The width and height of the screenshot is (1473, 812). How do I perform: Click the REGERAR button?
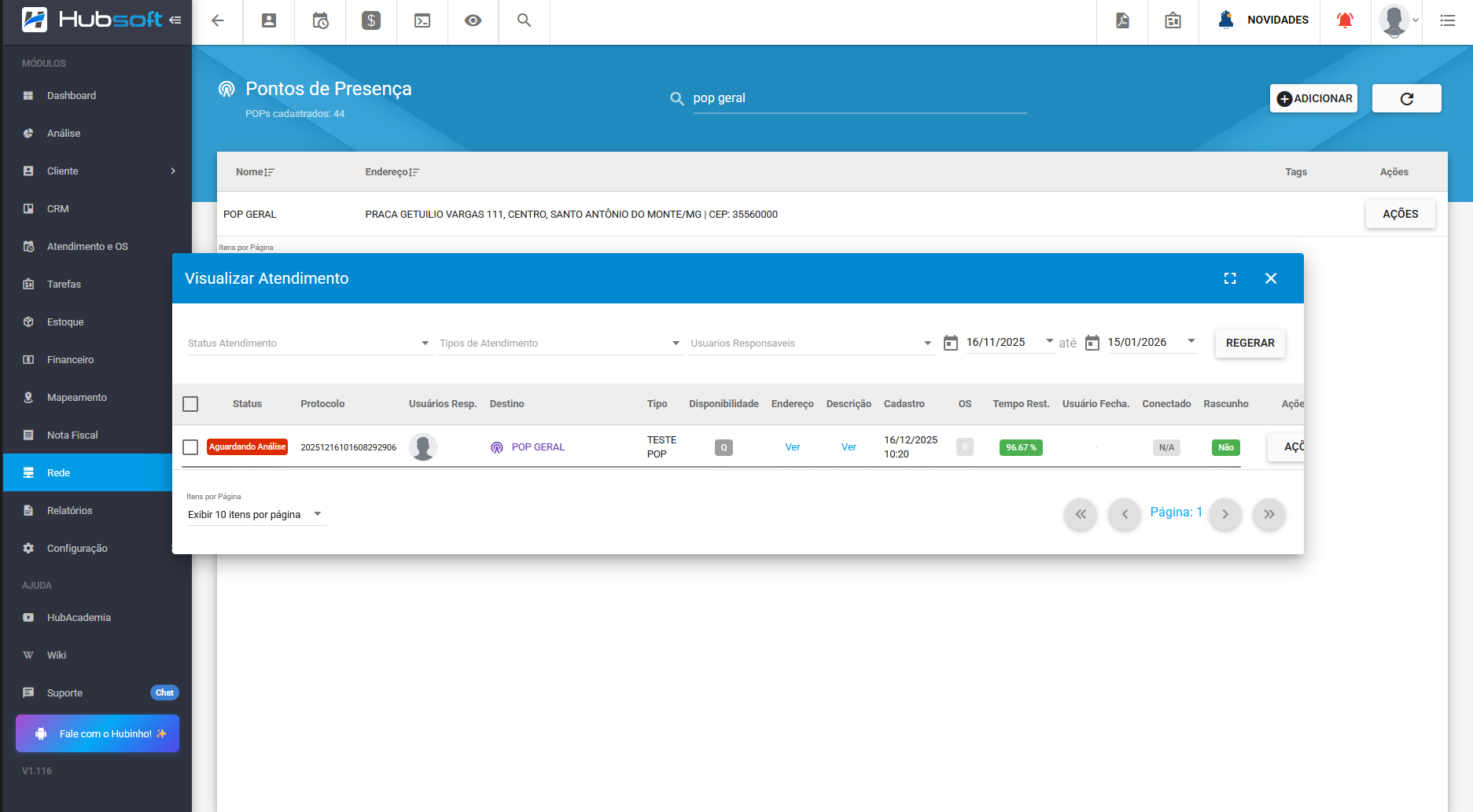(x=1250, y=344)
